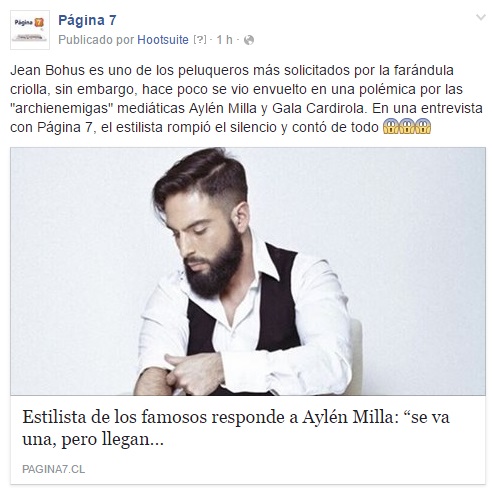Click the middle screaming face emoji
The width and height of the screenshot is (492, 490).
click(x=407, y=127)
